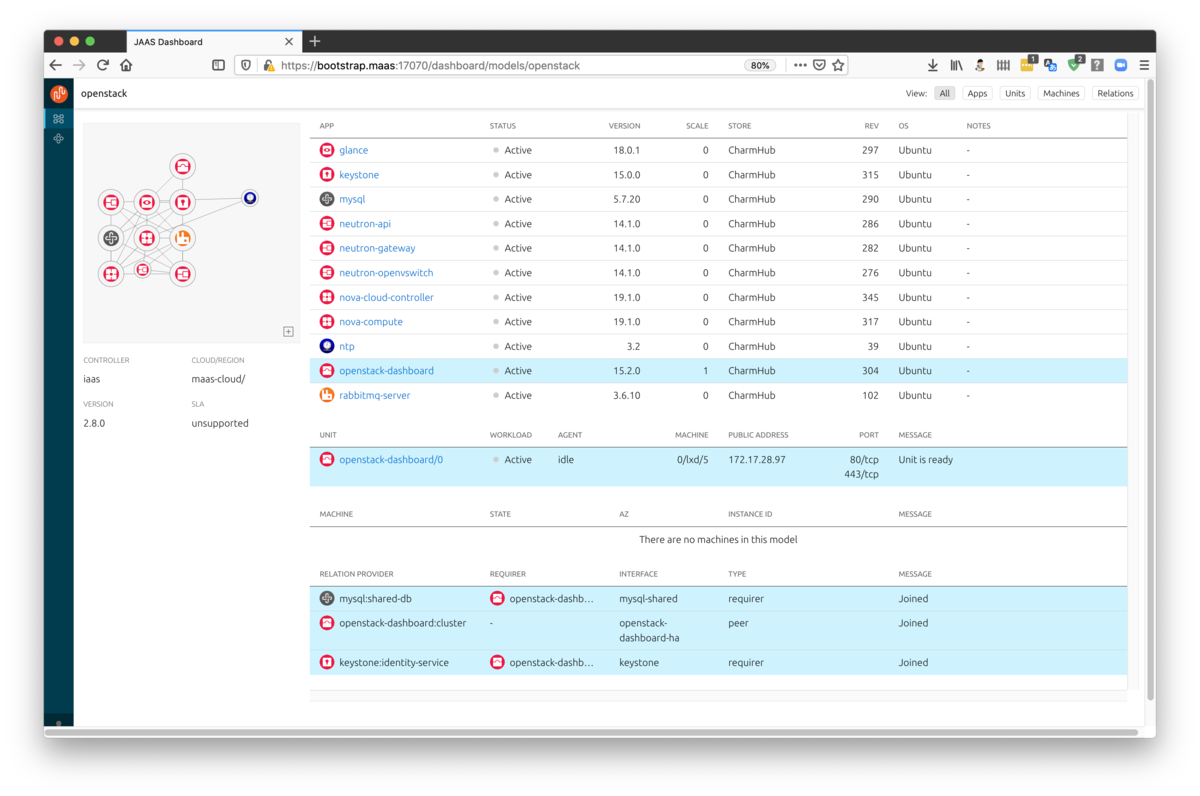The image size is (1200, 796).
Task: Click the JAAS logo icon in sidebar
Action: click(x=59, y=94)
